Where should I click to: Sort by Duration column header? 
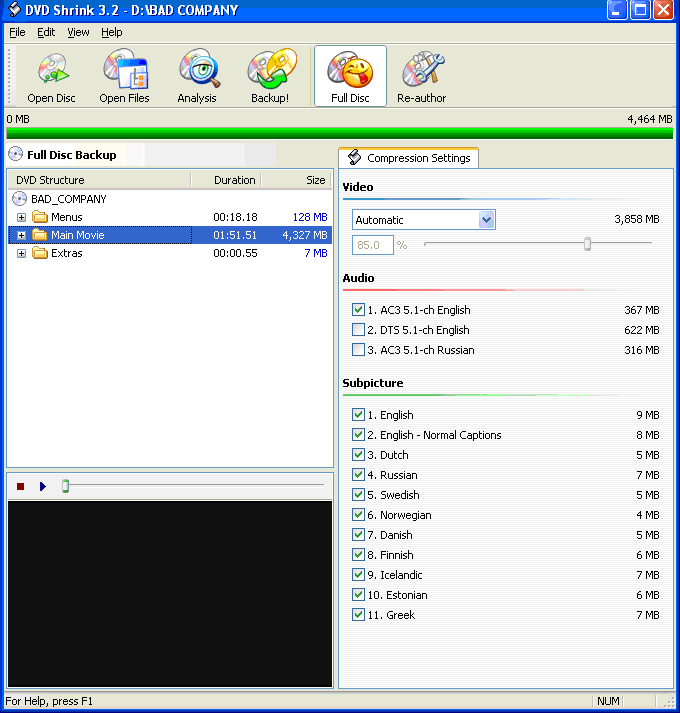226,180
